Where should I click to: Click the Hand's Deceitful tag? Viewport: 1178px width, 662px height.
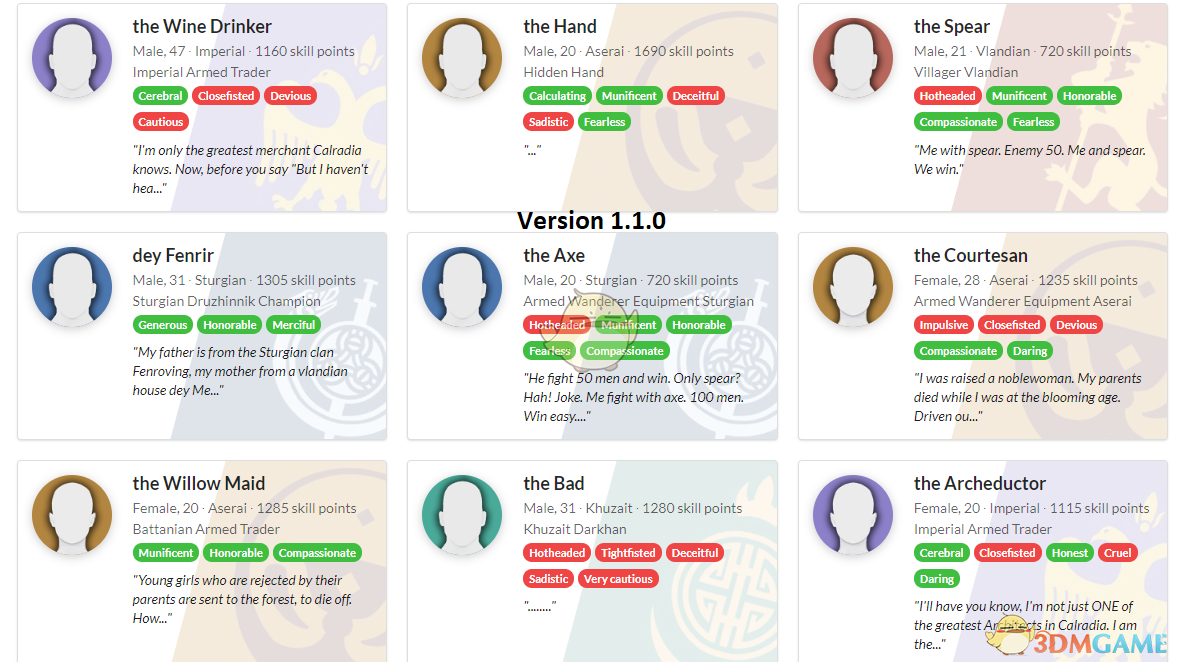(x=696, y=96)
